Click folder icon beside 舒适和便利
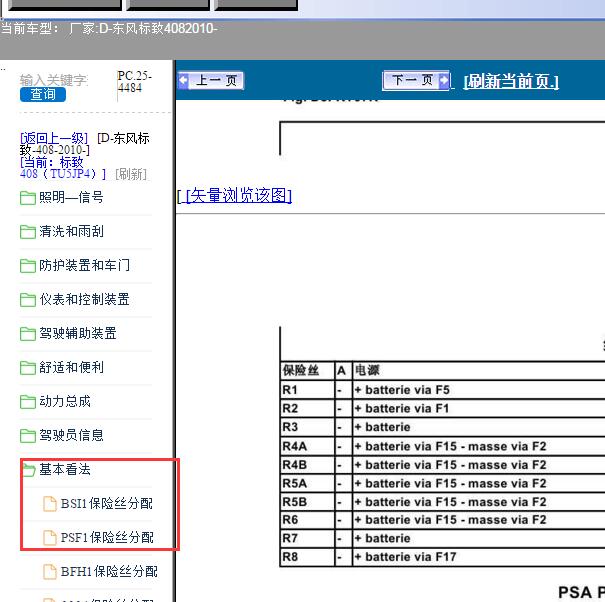The width and height of the screenshot is (605, 602). [x=27, y=368]
